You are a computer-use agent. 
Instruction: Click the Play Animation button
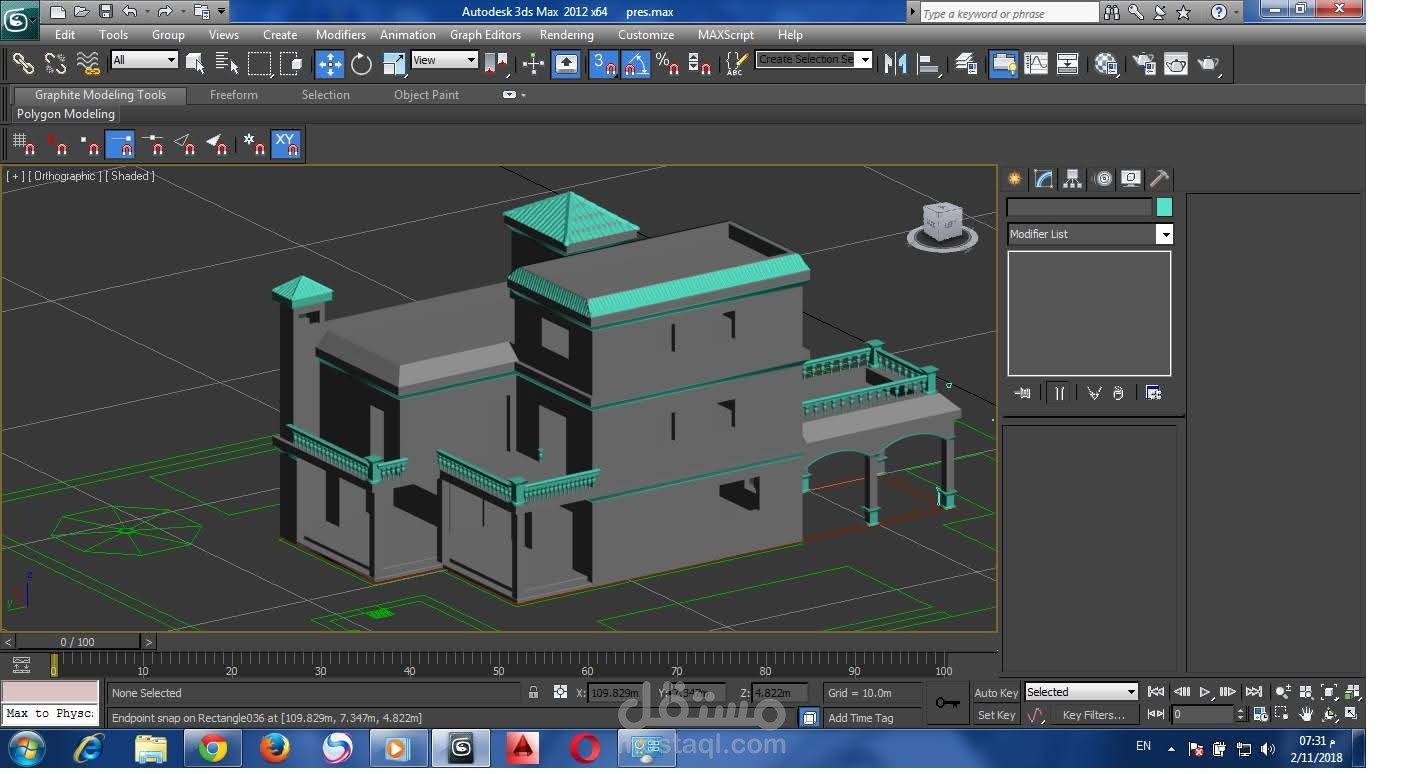pyautogui.click(x=1205, y=692)
